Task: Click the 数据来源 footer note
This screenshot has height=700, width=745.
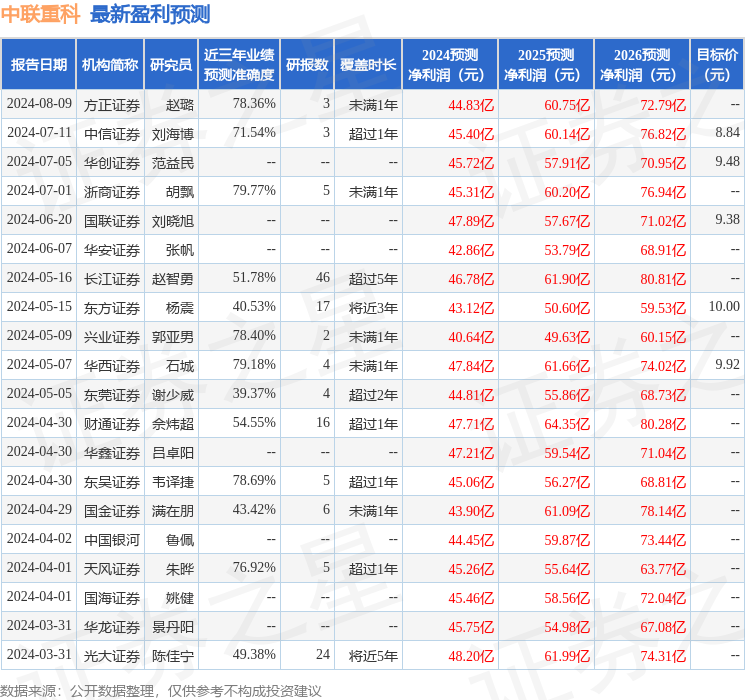Action: click(161, 690)
